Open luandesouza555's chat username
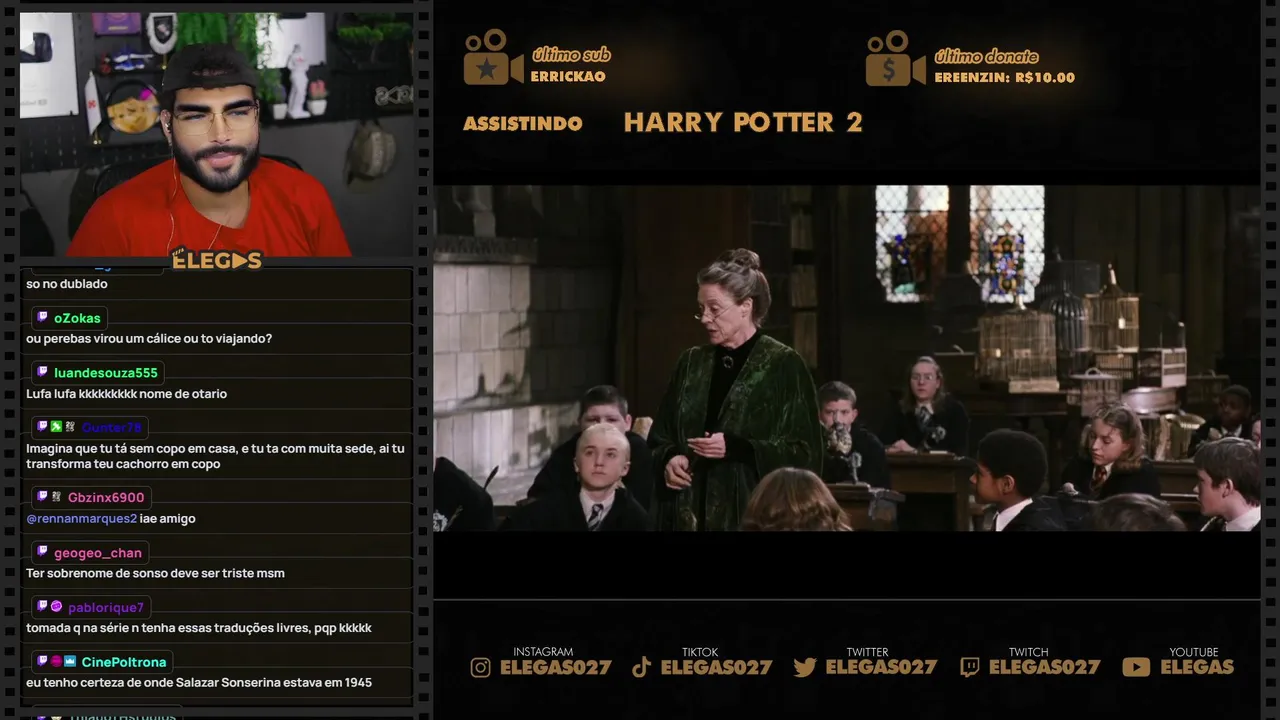The width and height of the screenshot is (1280, 720). (x=106, y=373)
